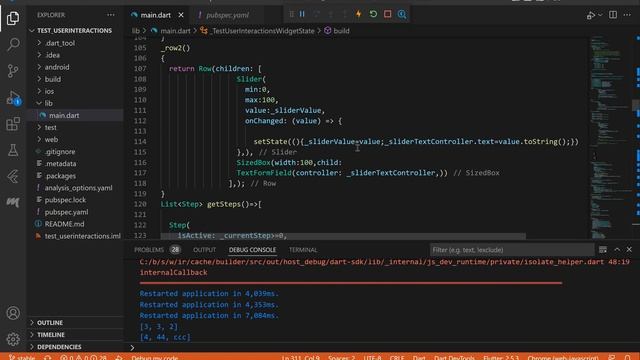Open the Extensions view
Viewport: 640px width, 360px height.
point(13,124)
